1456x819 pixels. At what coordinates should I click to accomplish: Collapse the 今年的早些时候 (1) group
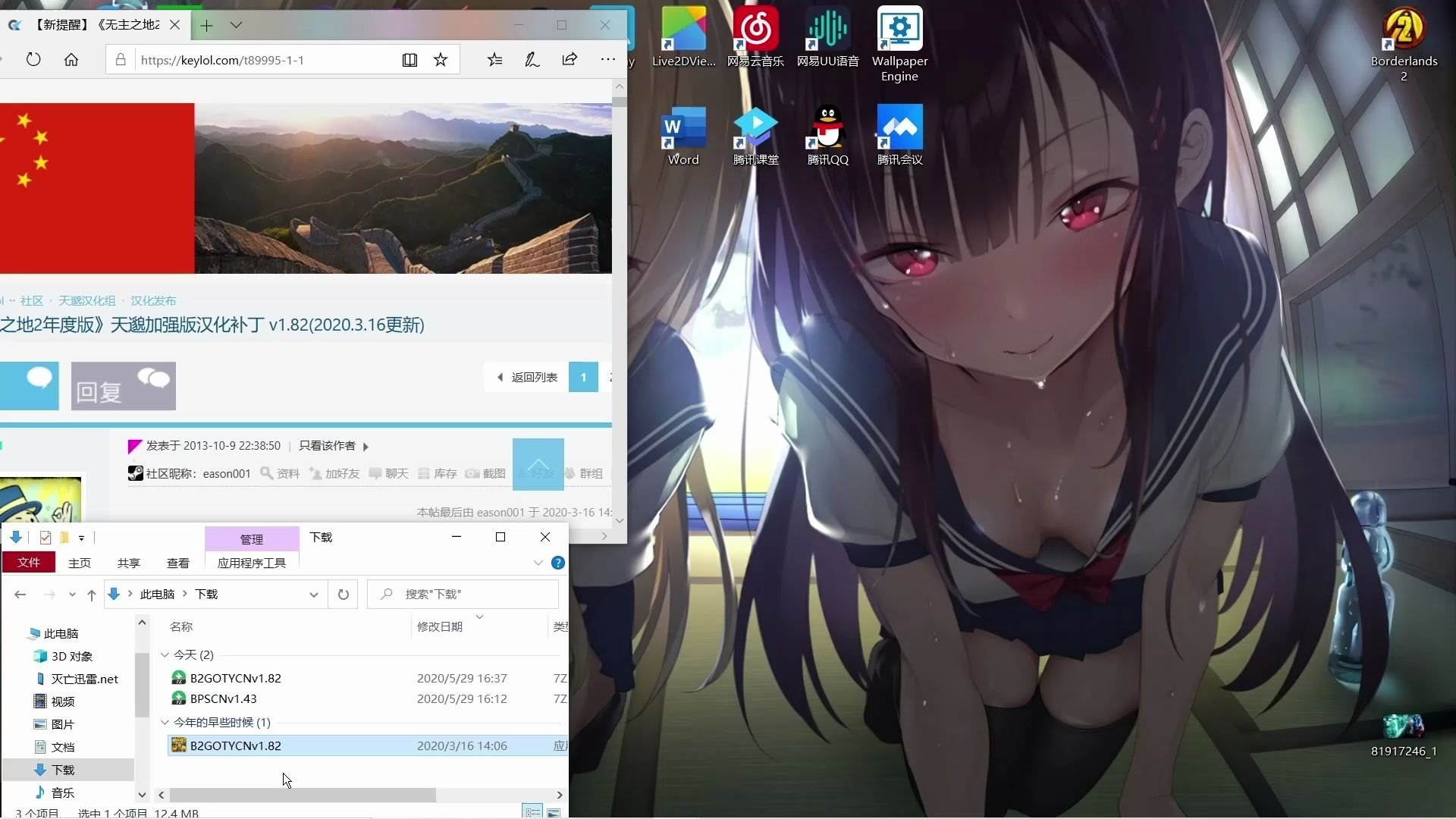coord(165,722)
